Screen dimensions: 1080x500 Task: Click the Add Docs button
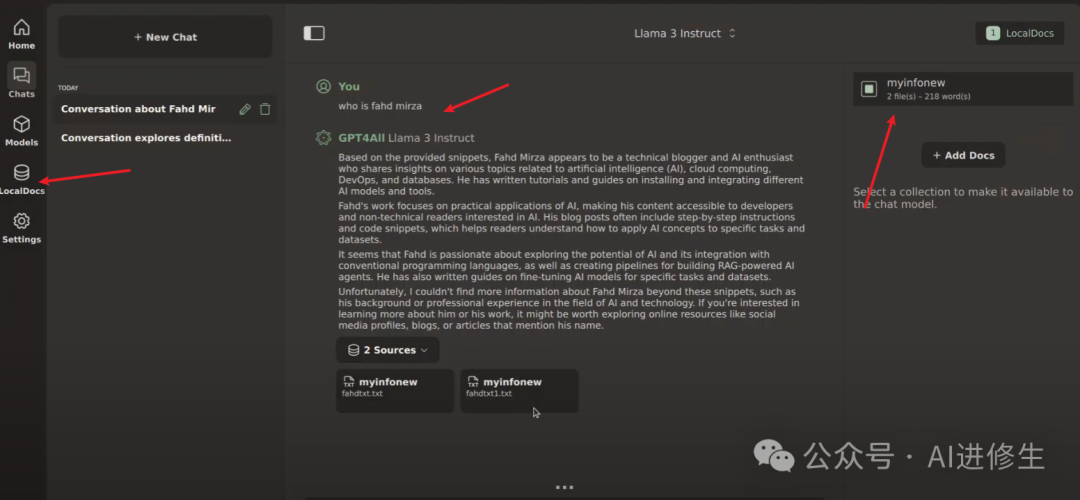[x=963, y=155]
